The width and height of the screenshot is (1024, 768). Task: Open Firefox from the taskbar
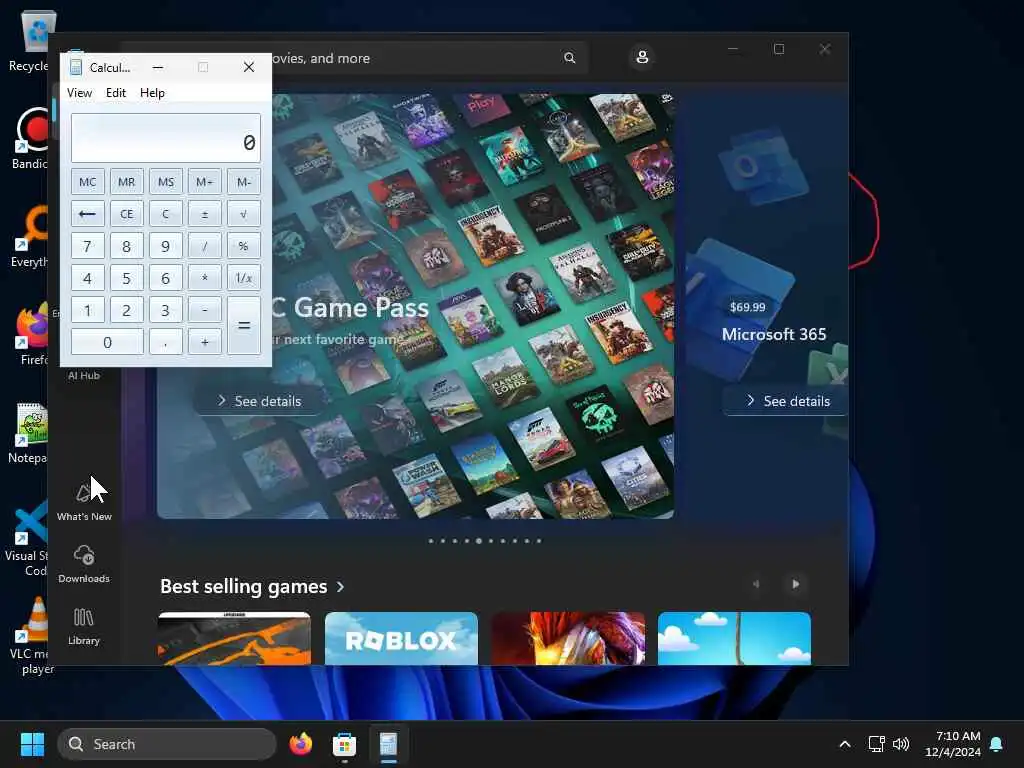[x=300, y=744]
